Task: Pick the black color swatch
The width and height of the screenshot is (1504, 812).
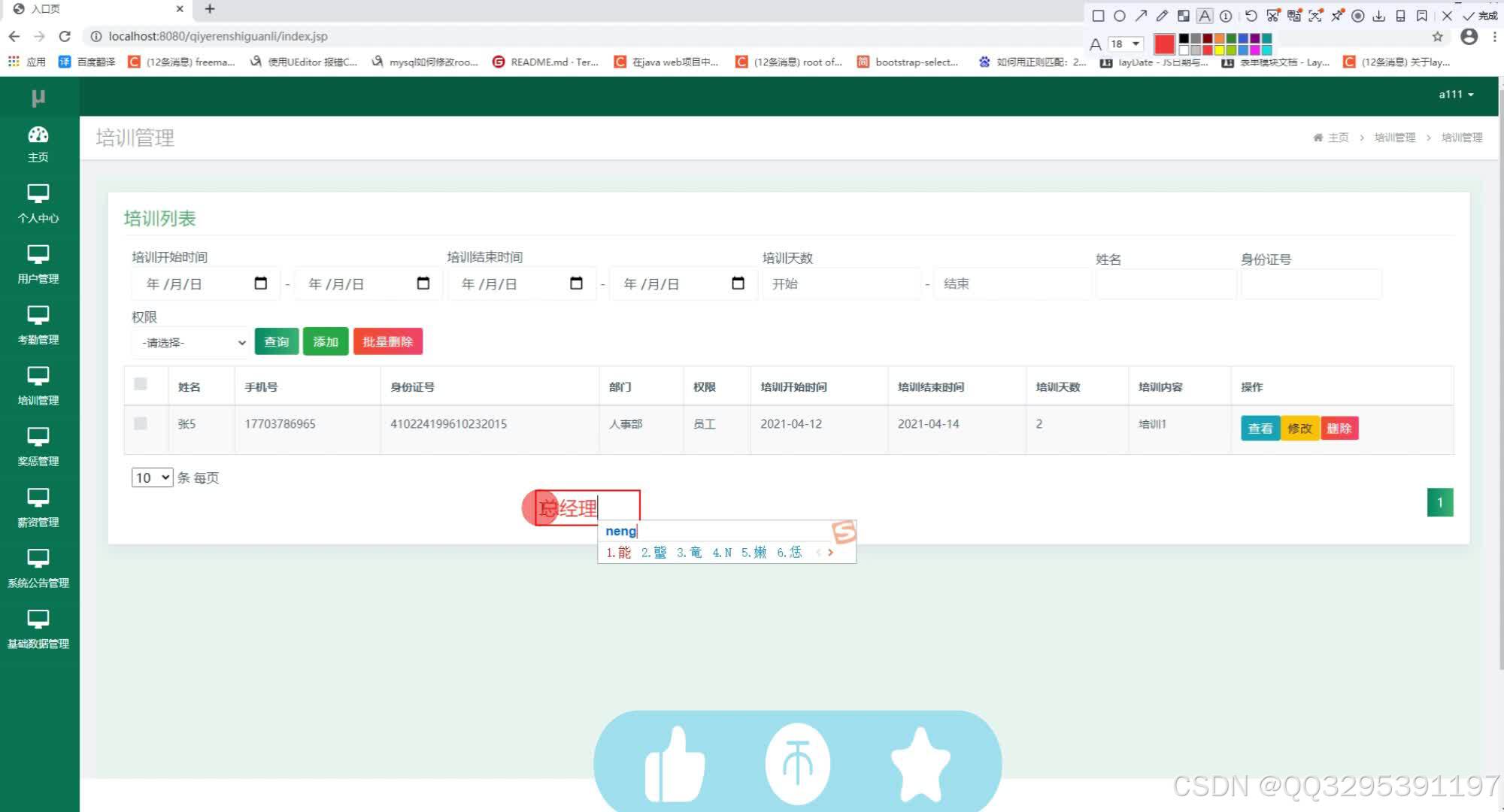Action: pyautogui.click(x=1184, y=38)
